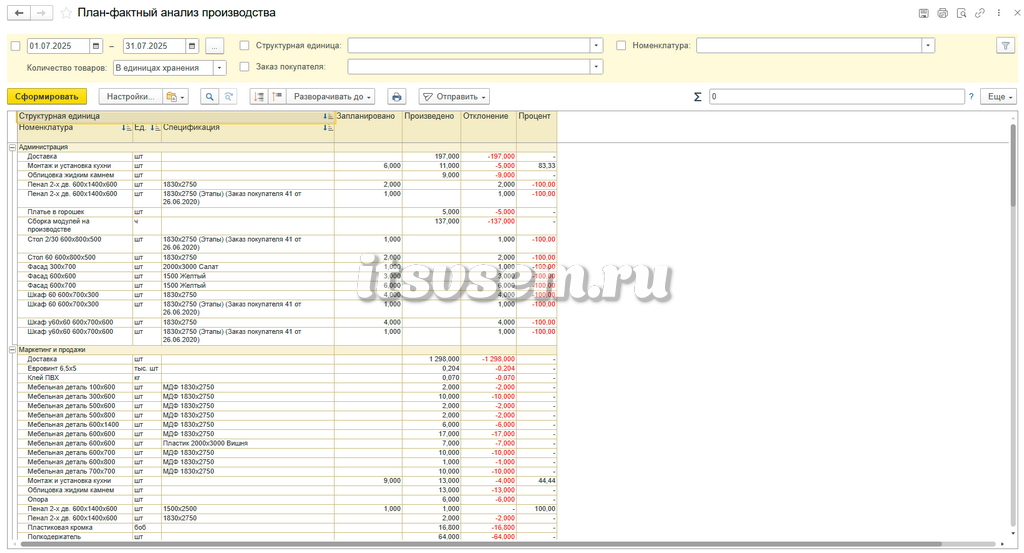Open report variants dropdown beside Настройки
The width and height of the screenshot is (1024, 553).
point(176,97)
